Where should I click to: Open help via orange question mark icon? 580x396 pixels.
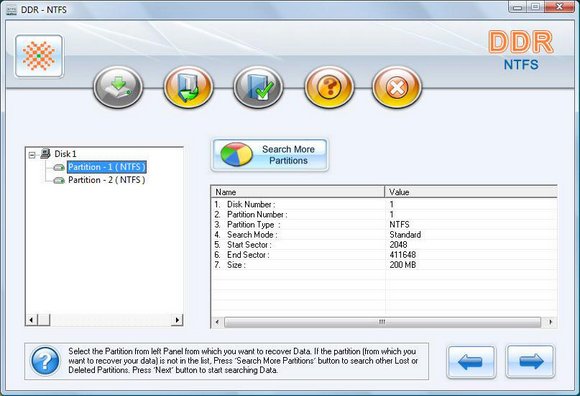tap(329, 87)
